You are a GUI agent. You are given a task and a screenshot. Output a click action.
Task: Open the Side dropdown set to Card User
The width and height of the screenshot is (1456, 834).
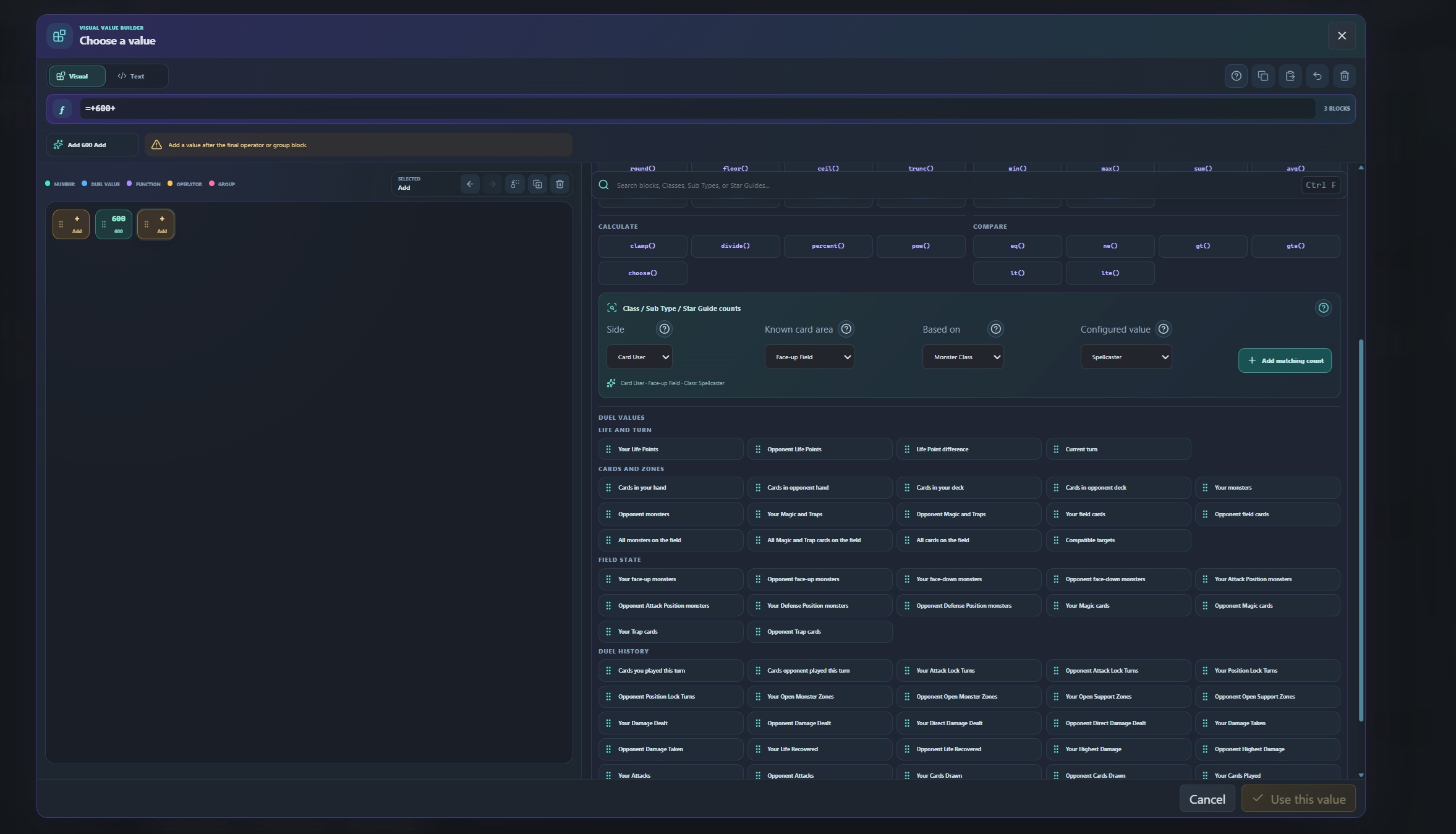click(639, 357)
